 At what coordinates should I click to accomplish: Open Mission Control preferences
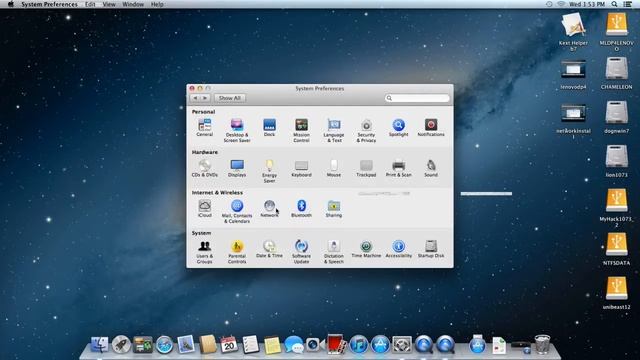(301, 130)
